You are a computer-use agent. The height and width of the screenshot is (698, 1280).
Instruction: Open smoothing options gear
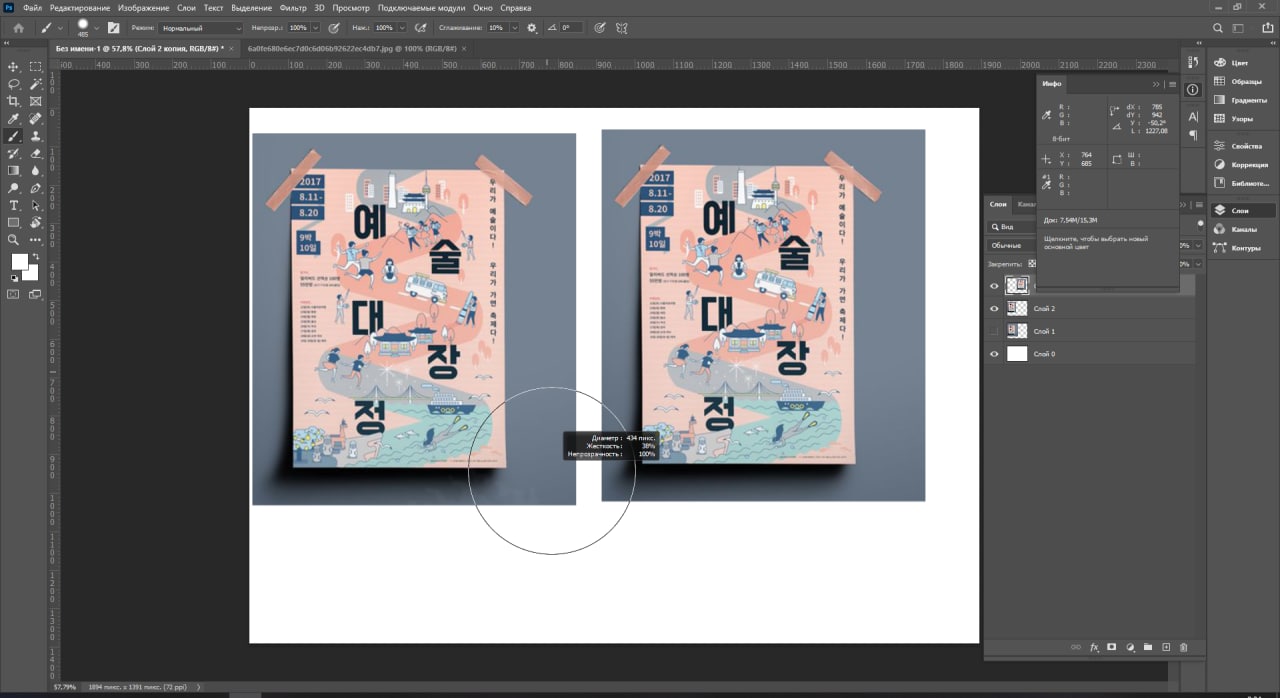click(x=531, y=28)
